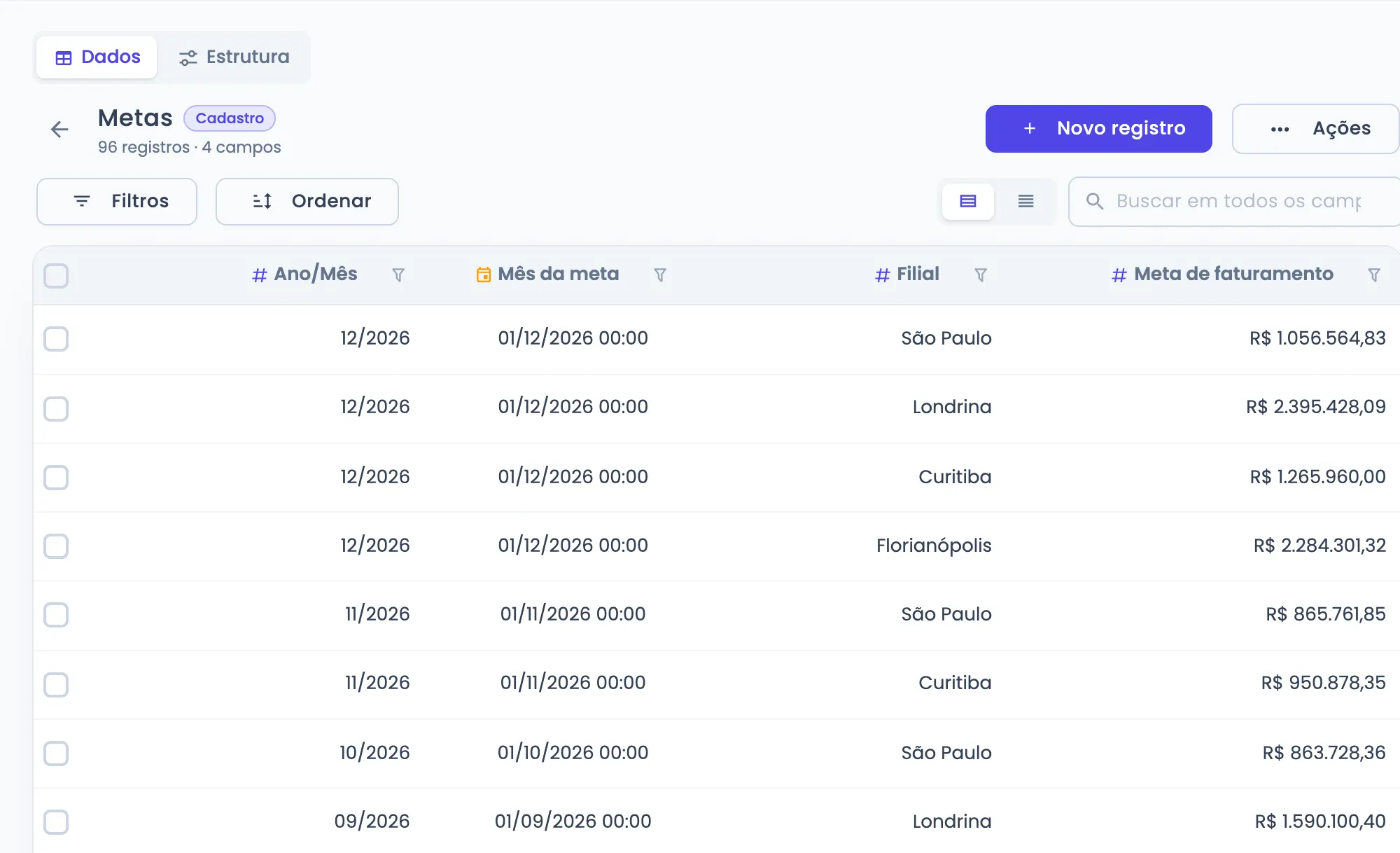Go back with the left arrow icon

coord(59,129)
